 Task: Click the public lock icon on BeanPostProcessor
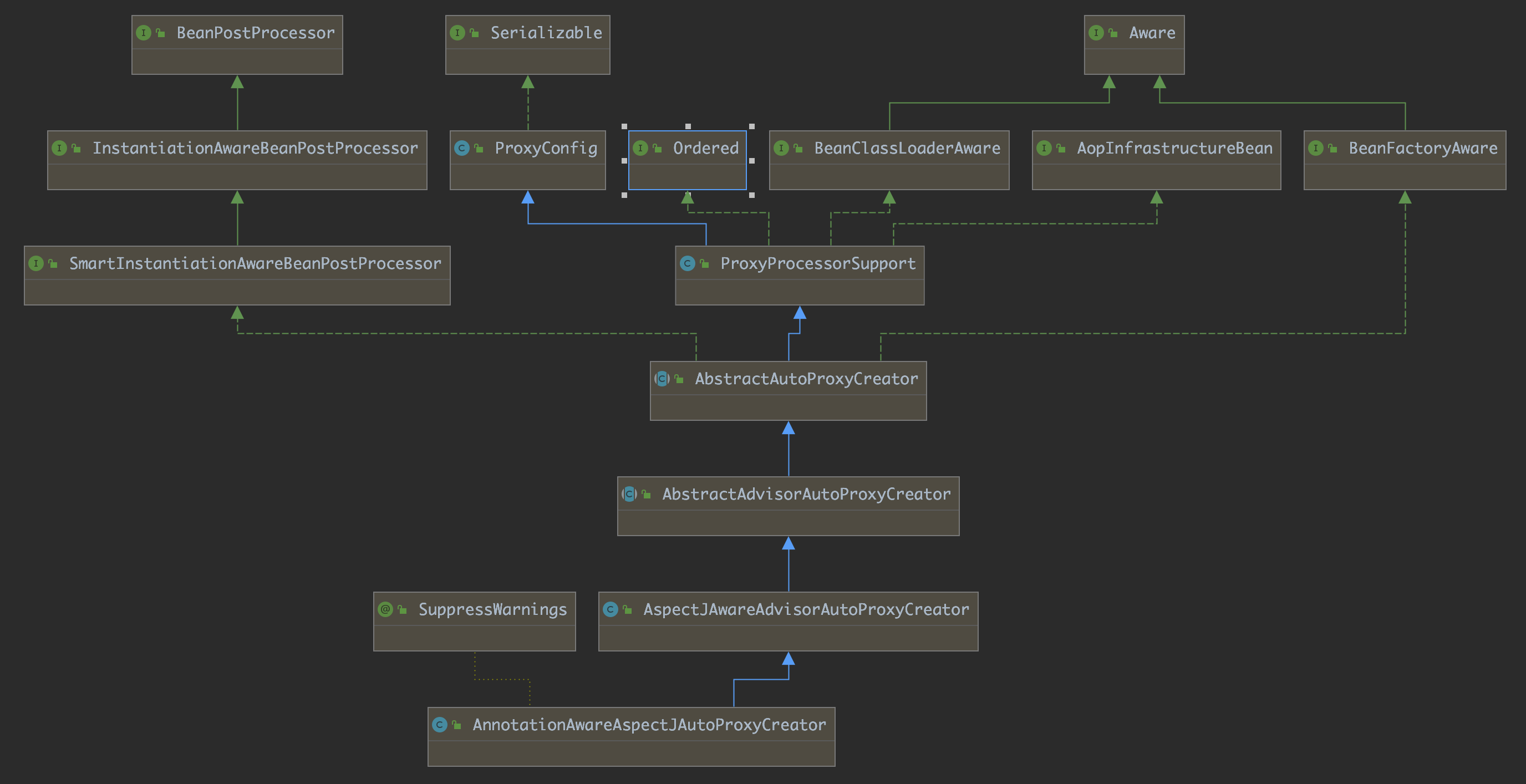point(161,34)
